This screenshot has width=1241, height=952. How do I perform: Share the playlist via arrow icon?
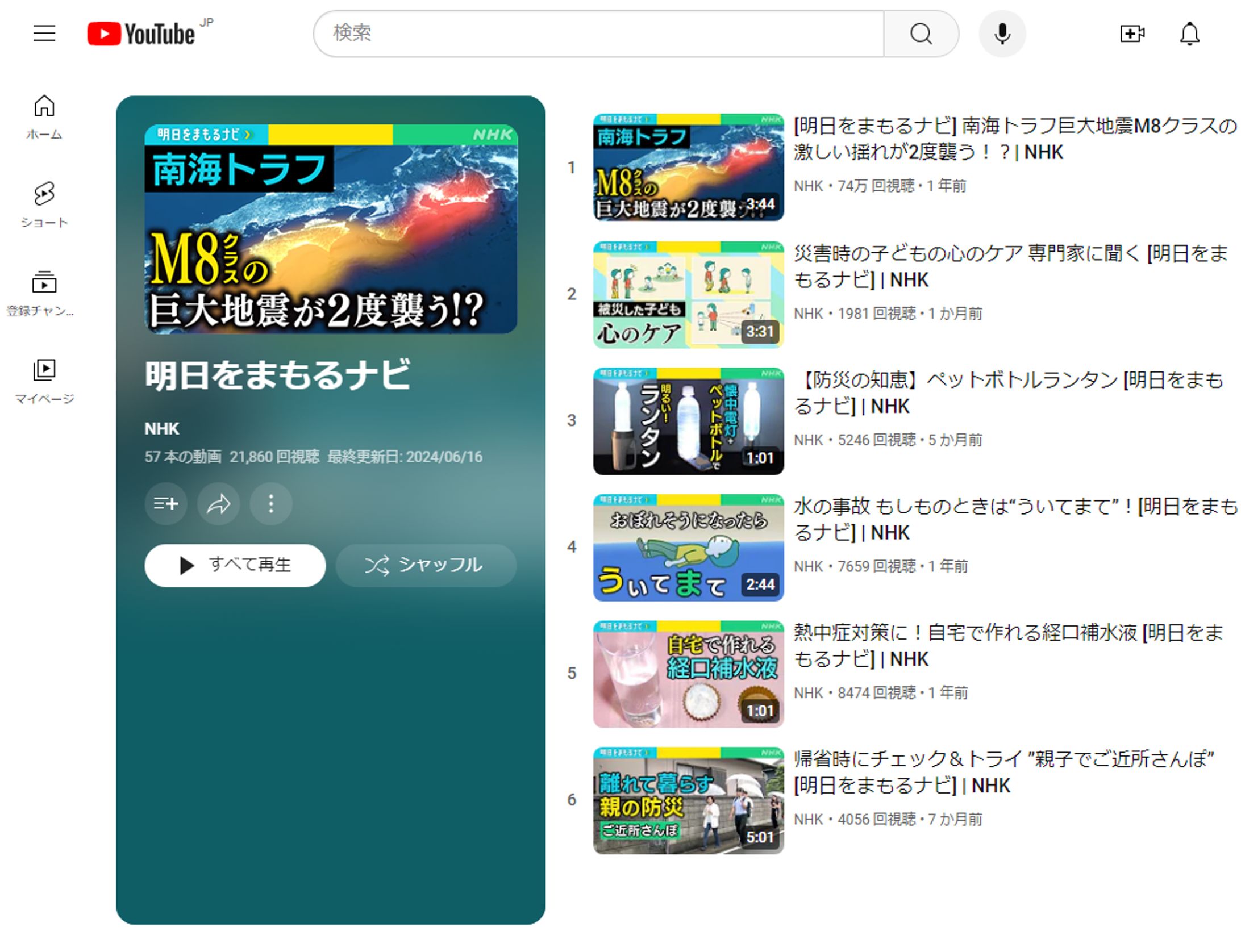click(x=218, y=503)
